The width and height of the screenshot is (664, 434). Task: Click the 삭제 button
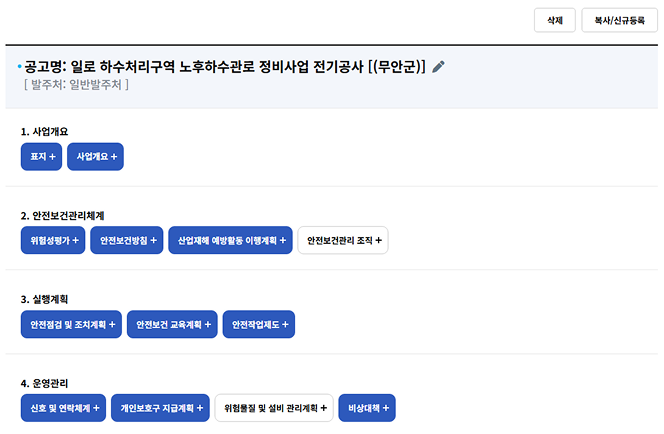555,19
